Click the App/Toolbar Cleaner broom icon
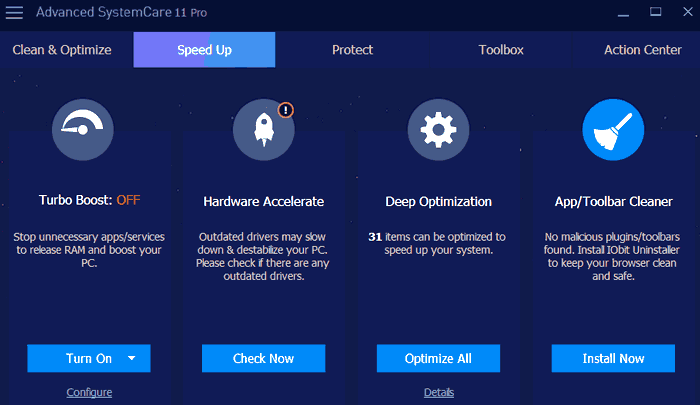 (x=613, y=129)
